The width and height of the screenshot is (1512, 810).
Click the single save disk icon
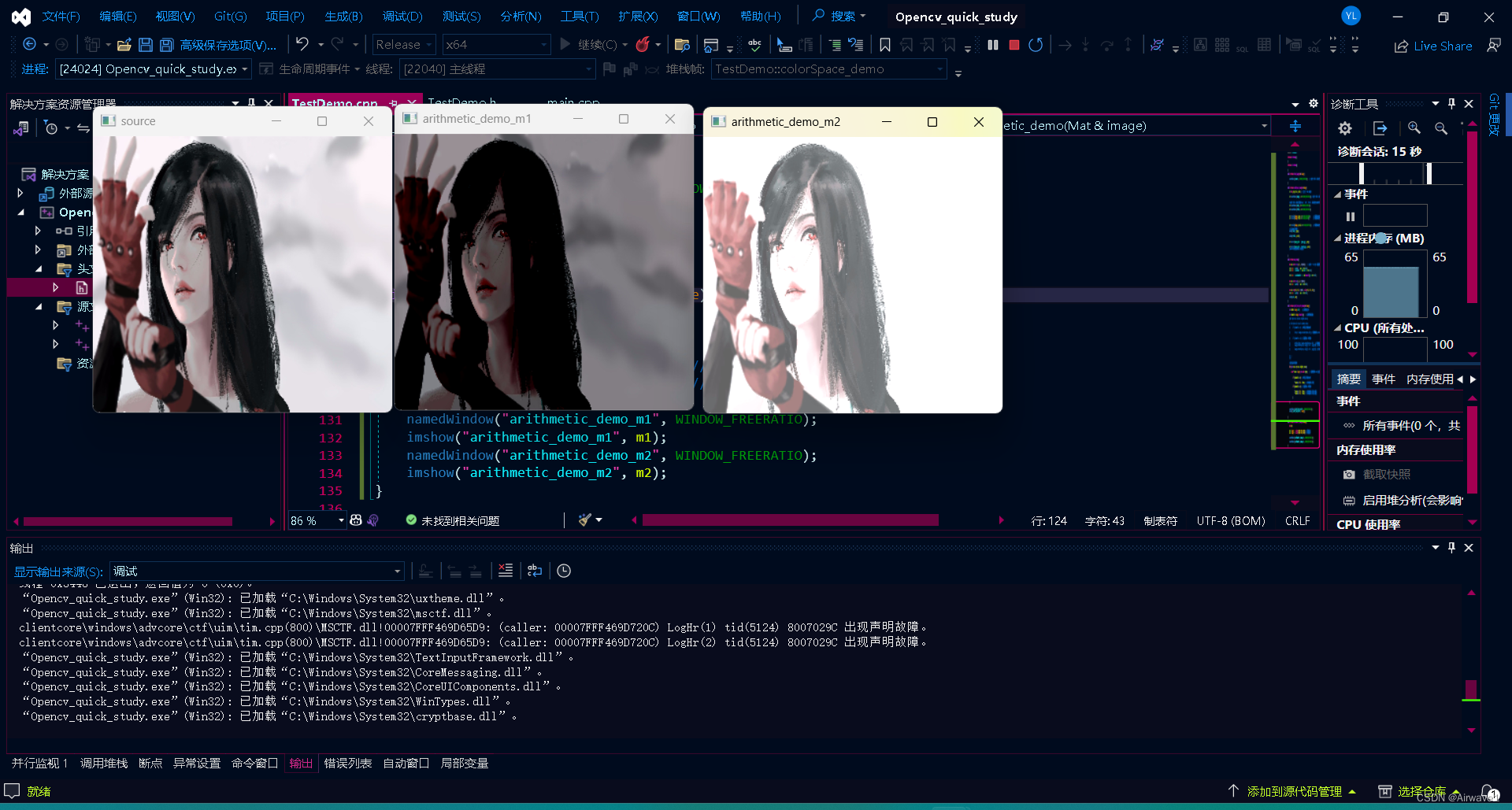[x=146, y=45]
